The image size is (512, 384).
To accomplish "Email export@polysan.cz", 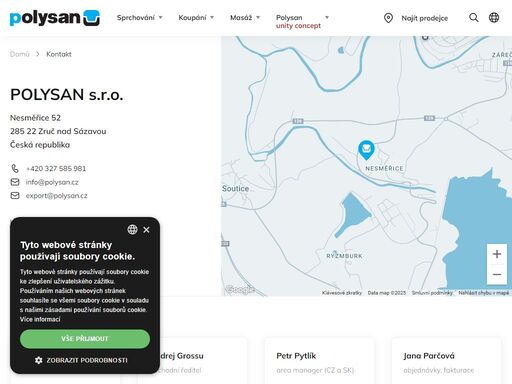I will [x=56, y=196].
